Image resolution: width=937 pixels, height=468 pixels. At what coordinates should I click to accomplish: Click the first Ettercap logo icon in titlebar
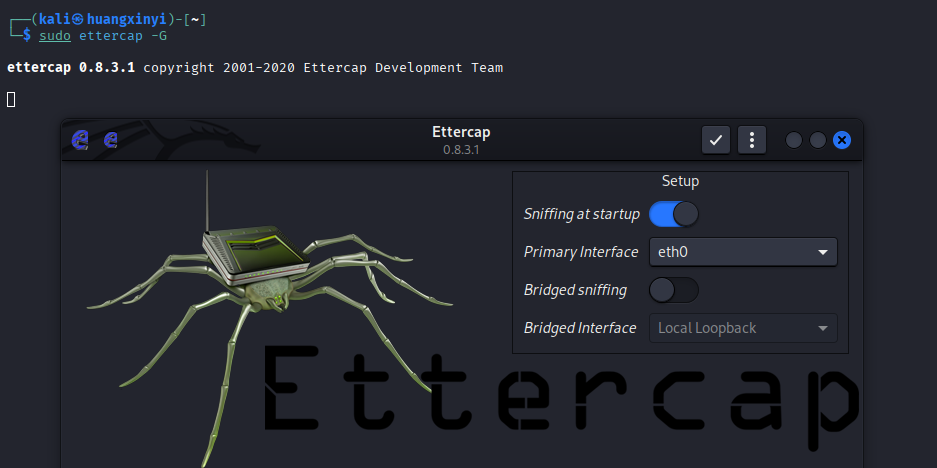click(x=80, y=140)
